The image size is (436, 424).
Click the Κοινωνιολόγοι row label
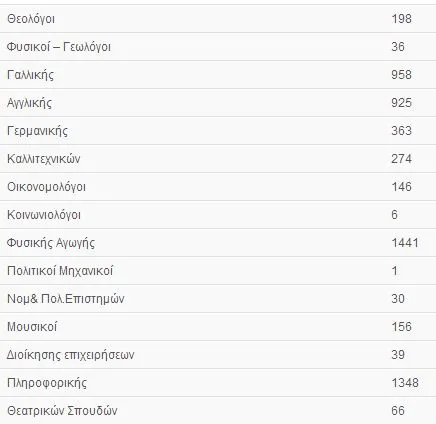44,215
